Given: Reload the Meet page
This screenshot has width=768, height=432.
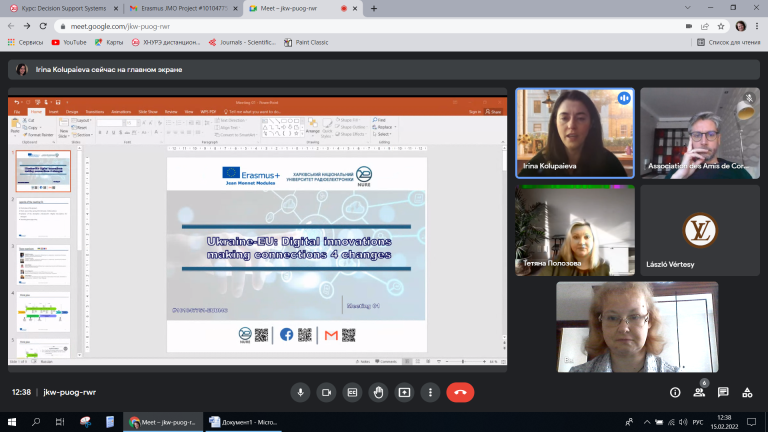Looking at the screenshot, I should point(43,26).
